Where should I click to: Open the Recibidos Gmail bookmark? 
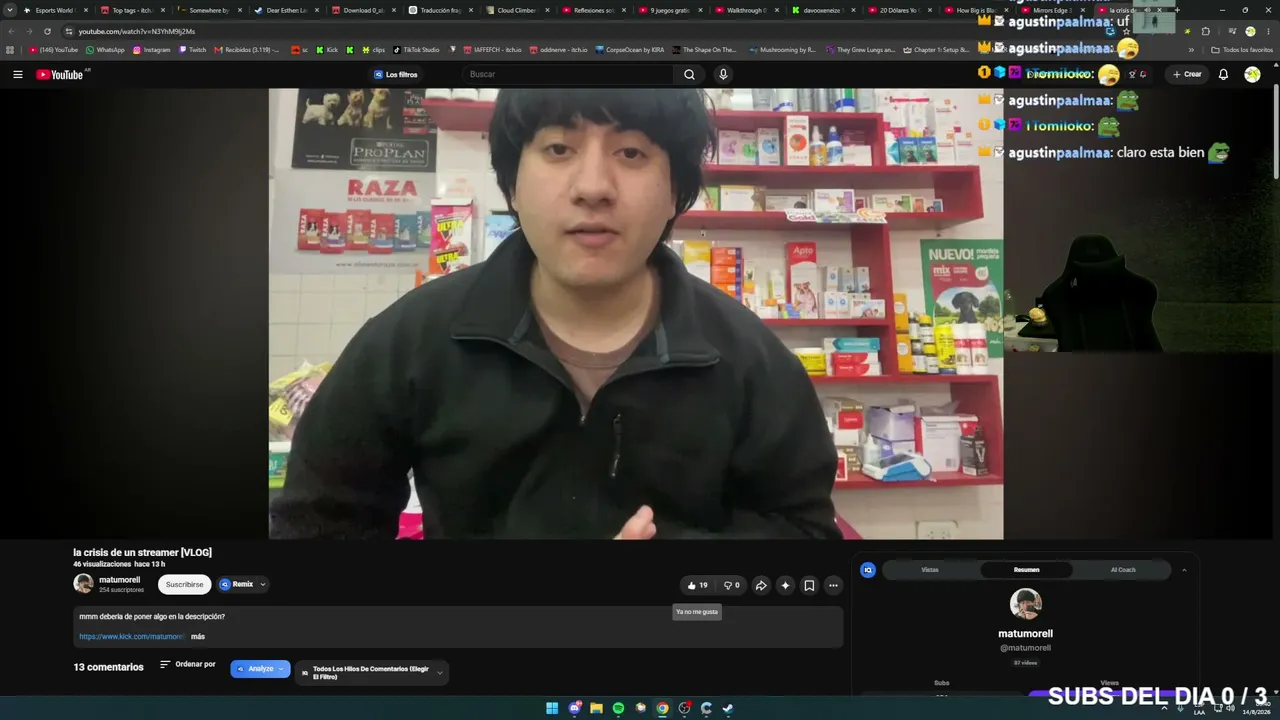point(246,50)
